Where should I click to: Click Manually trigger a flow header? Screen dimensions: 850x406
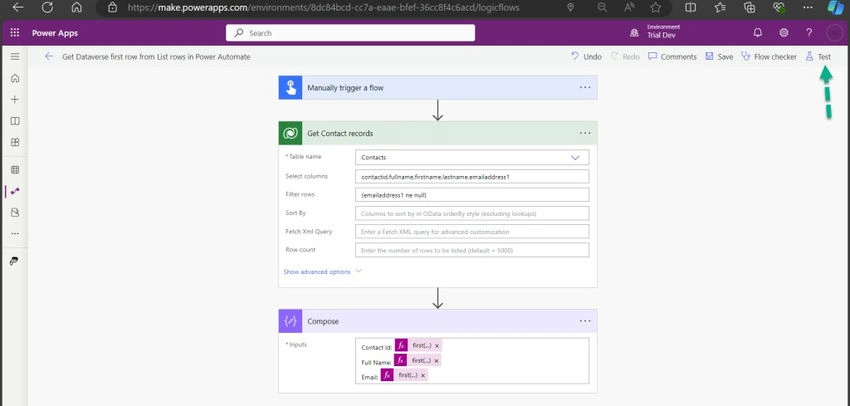438,87
